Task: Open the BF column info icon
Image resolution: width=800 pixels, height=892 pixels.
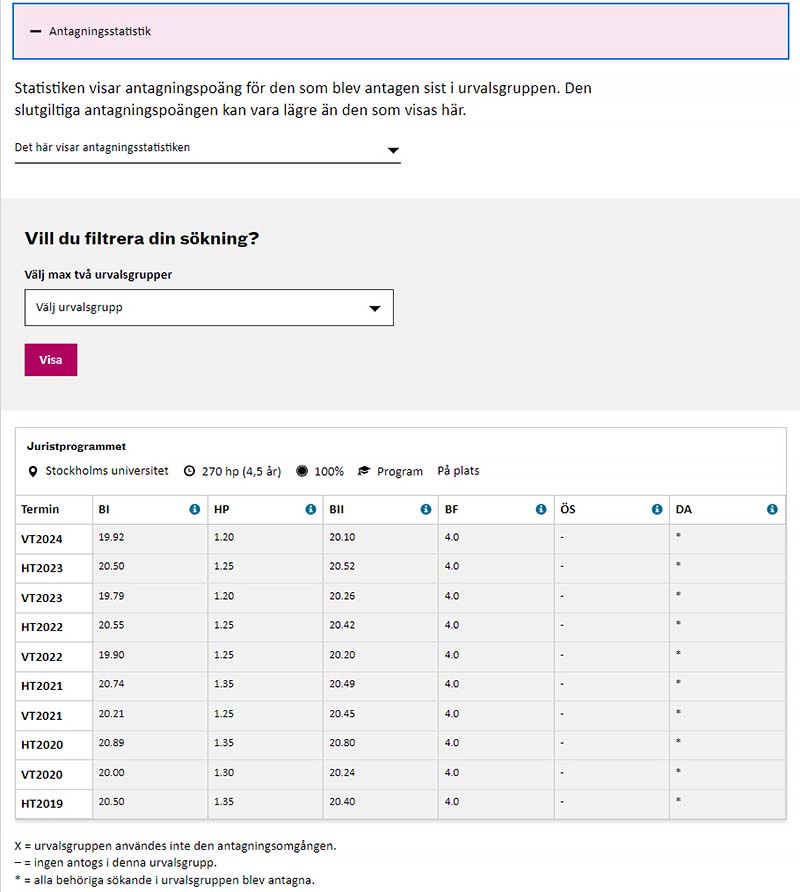Action: [540, 509]
